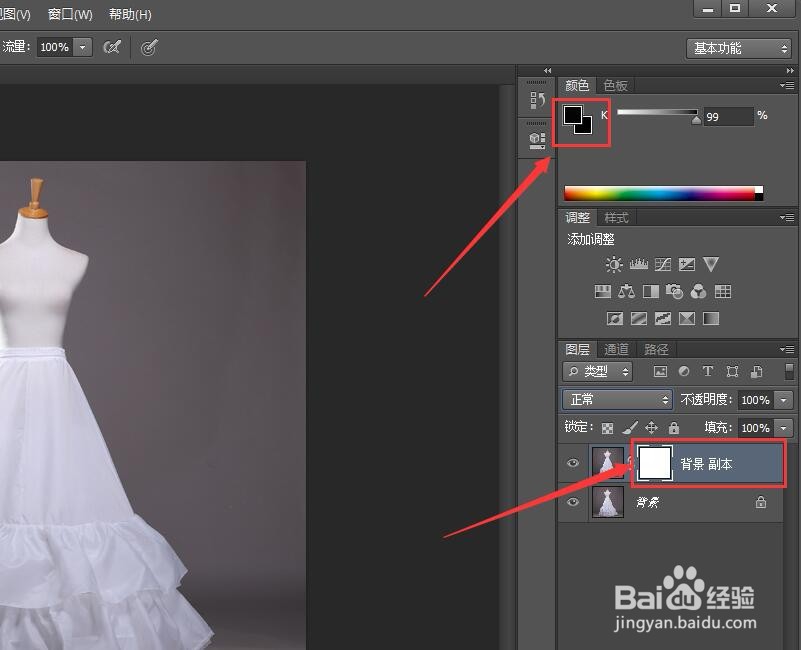Add an Exposure adjustment
801x650 pixels.
[x=687, y=264]
